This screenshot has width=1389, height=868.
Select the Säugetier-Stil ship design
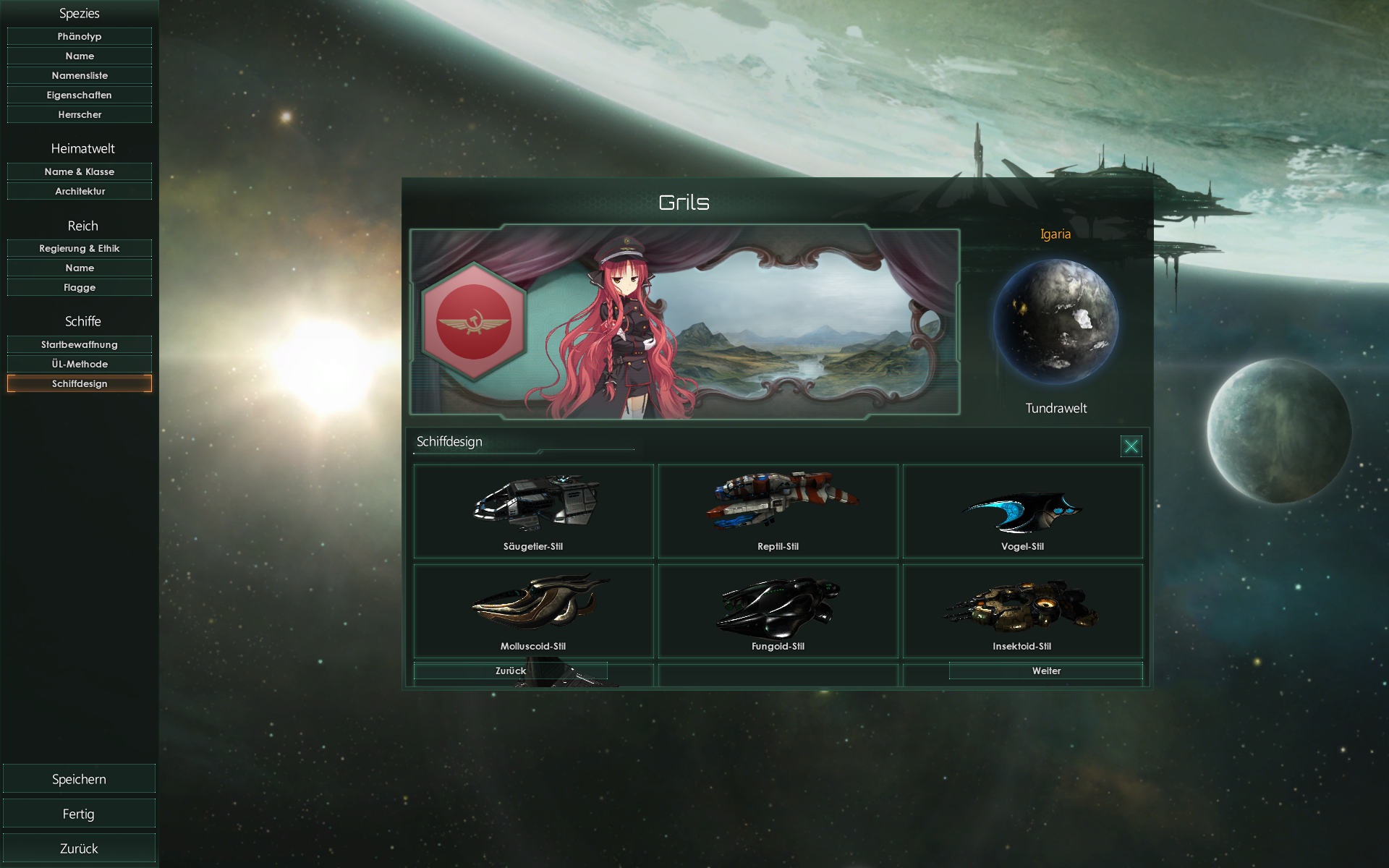click(x=533, y=511)
